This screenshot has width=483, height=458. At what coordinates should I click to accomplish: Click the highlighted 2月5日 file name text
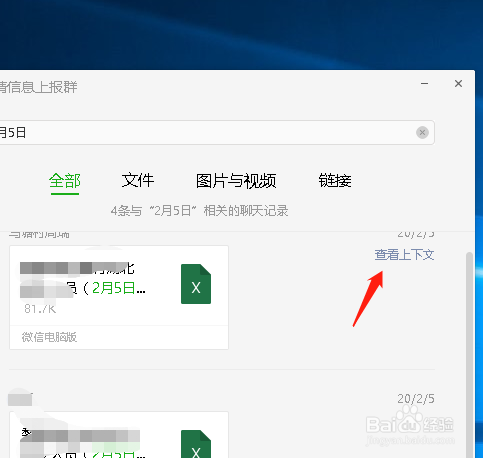pos(113,288)
